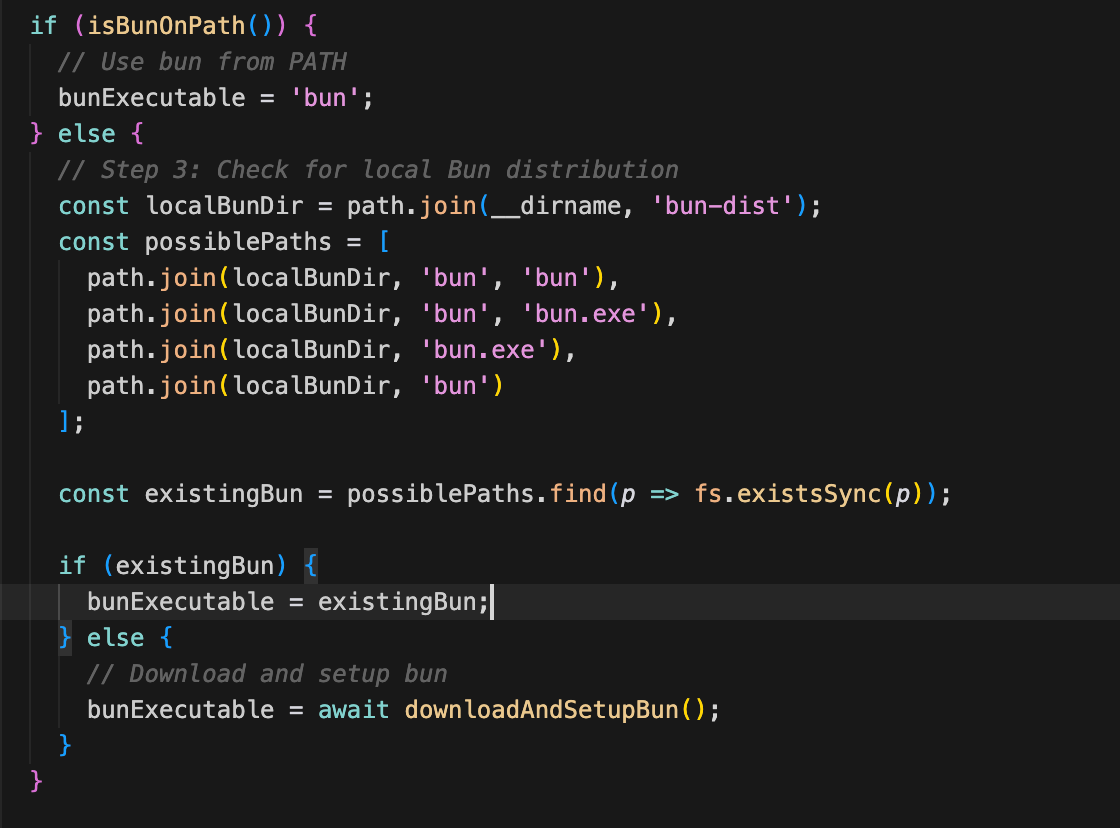This screenshot has height=828, width=1120.
Task: Click the localBunDir variable declaration
Action: (x=224, y=206)
